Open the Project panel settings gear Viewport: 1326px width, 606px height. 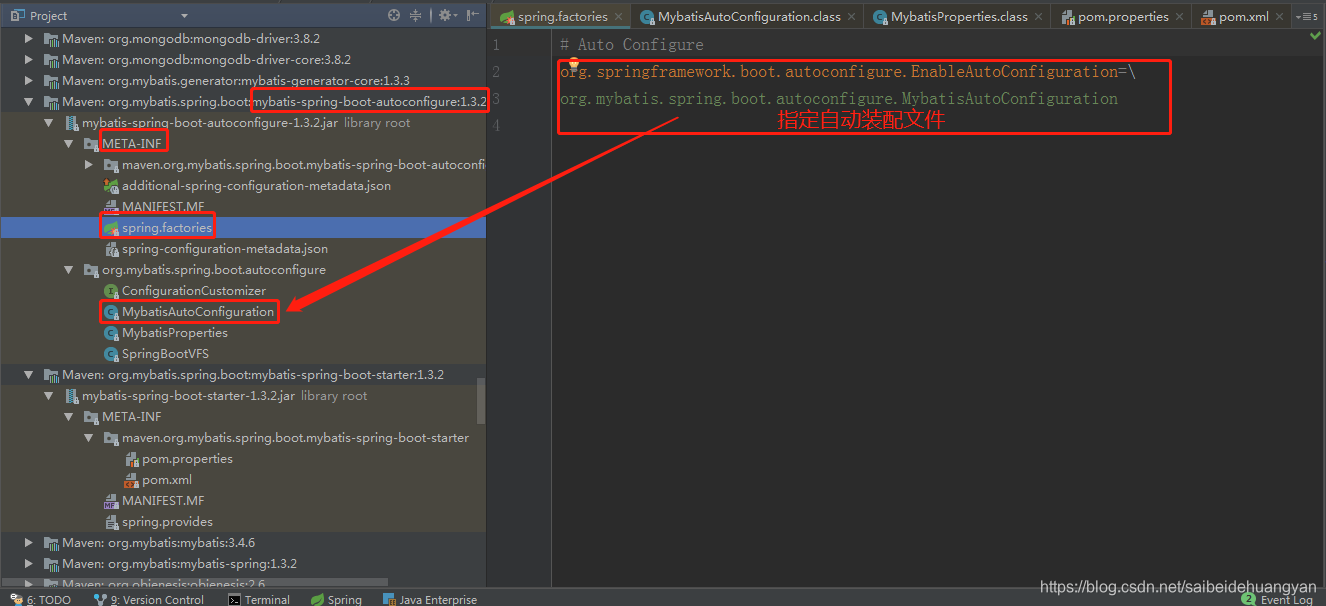pos(445,15)
